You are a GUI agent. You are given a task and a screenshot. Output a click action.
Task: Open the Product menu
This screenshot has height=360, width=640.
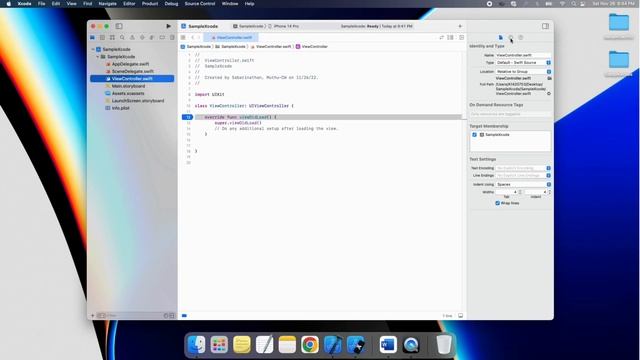pyautogui.click(x=150, y=4)
